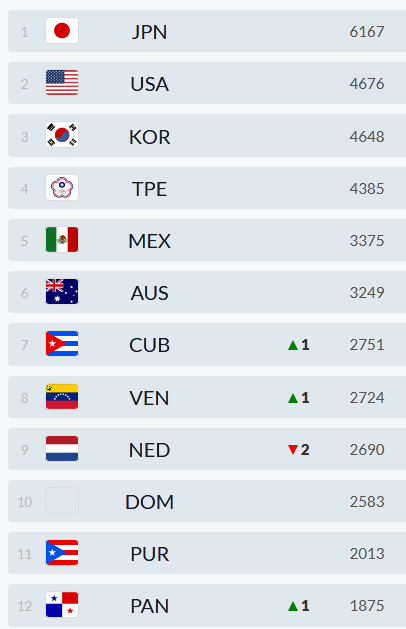Click the red down arrow for NED
This screenshot has height=629, width=406.
click(293, 450)
